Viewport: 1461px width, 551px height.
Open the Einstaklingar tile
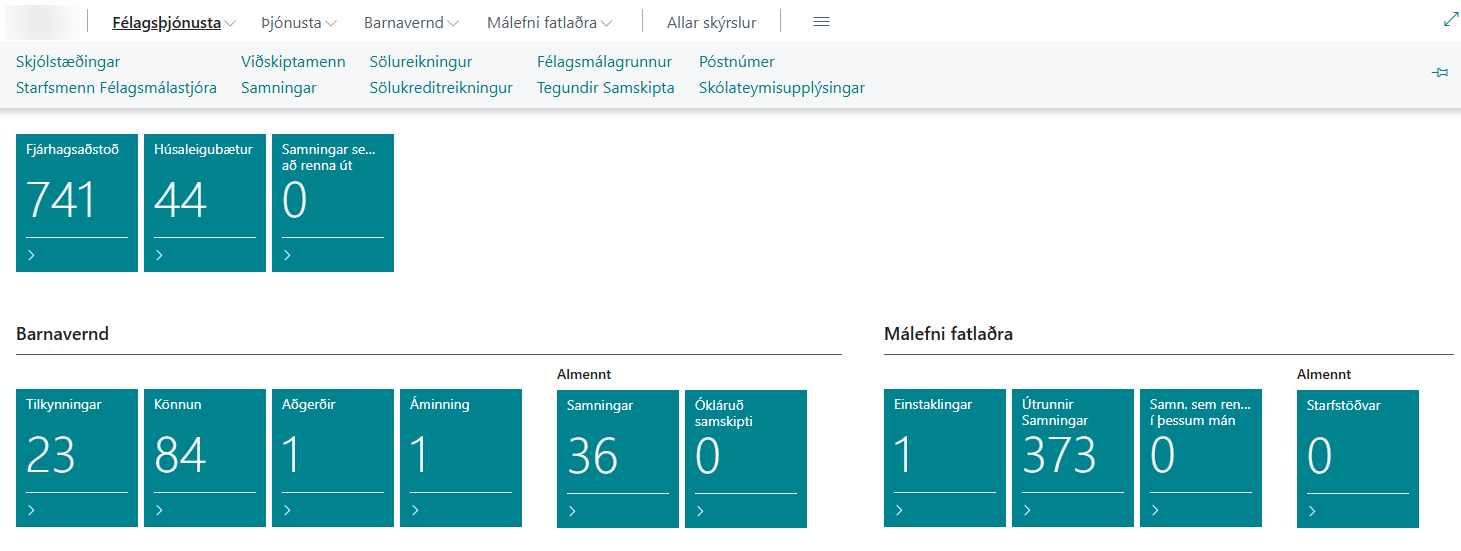944,456
